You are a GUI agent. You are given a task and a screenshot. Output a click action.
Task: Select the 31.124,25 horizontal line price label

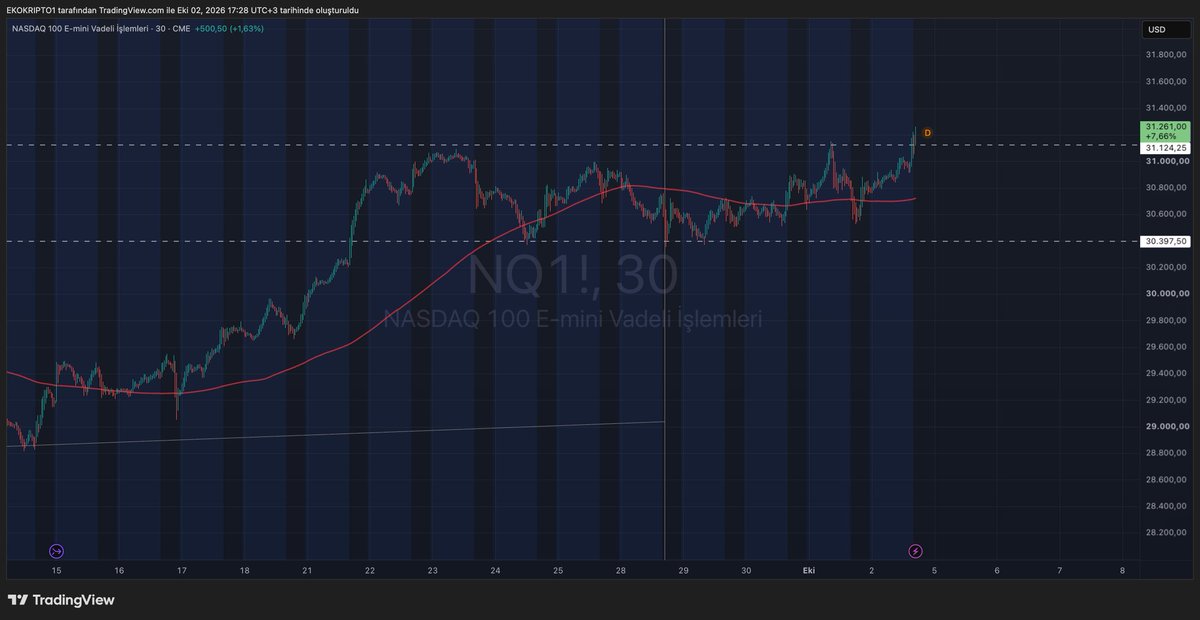click(x=1165, y=148)
